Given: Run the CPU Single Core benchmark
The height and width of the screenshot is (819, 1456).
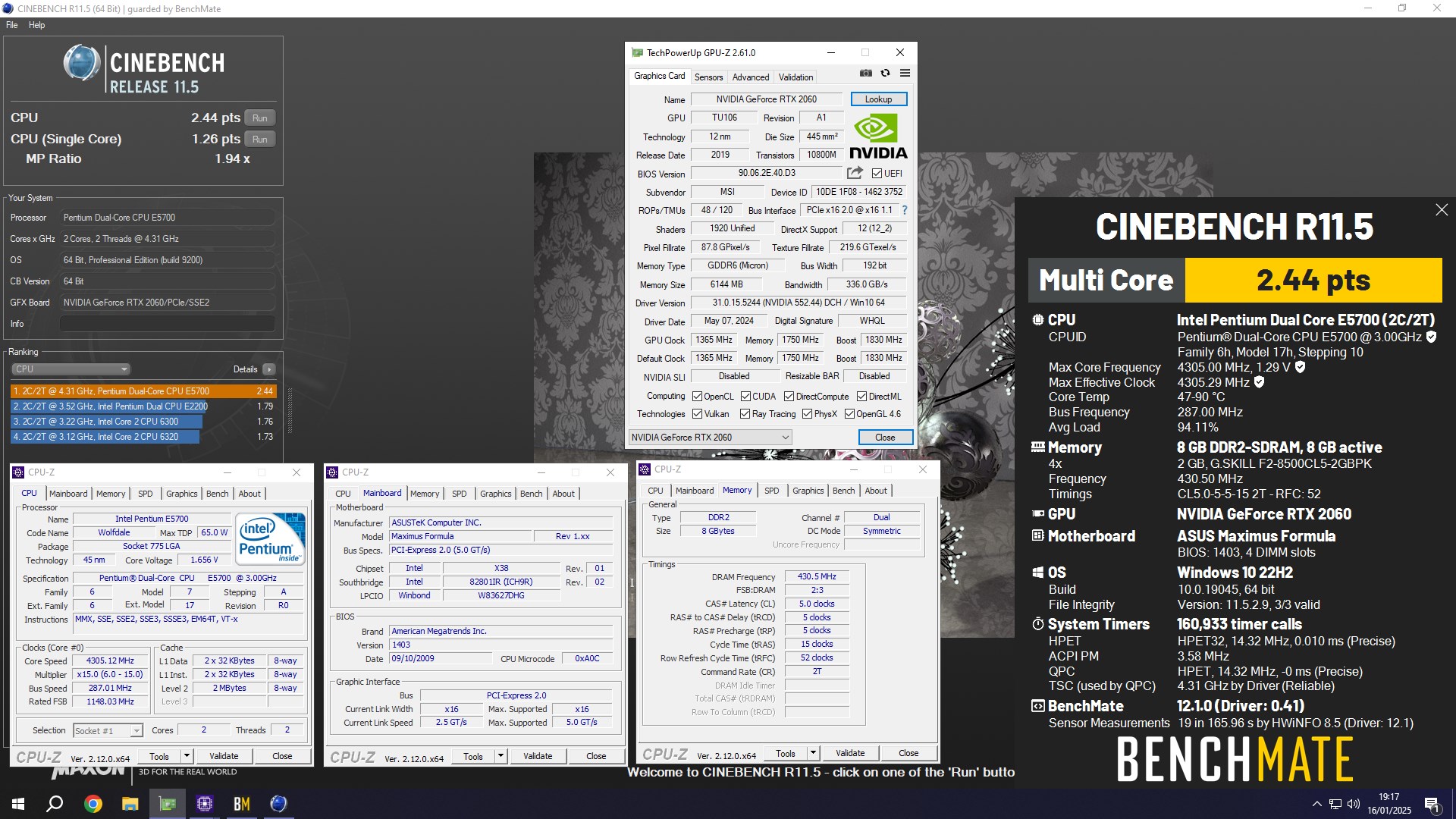Looking at the screenshot, I should (x=259, y=140).
